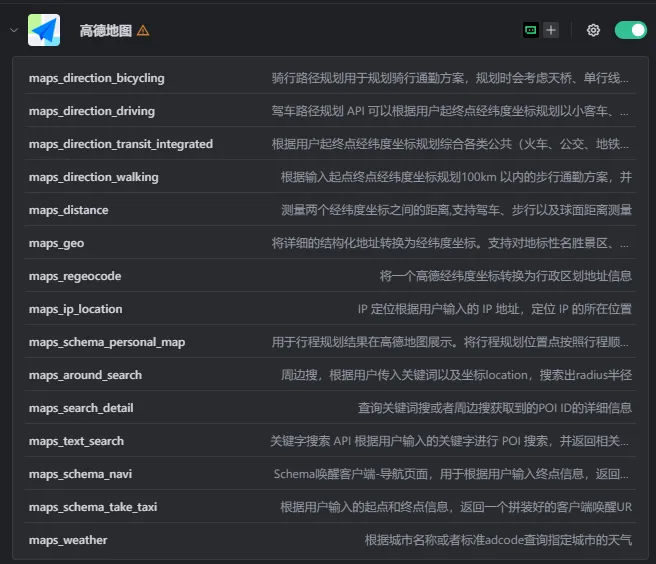Click description starting 用于行程规划结果在高德地图展示

tap(450, 342)
